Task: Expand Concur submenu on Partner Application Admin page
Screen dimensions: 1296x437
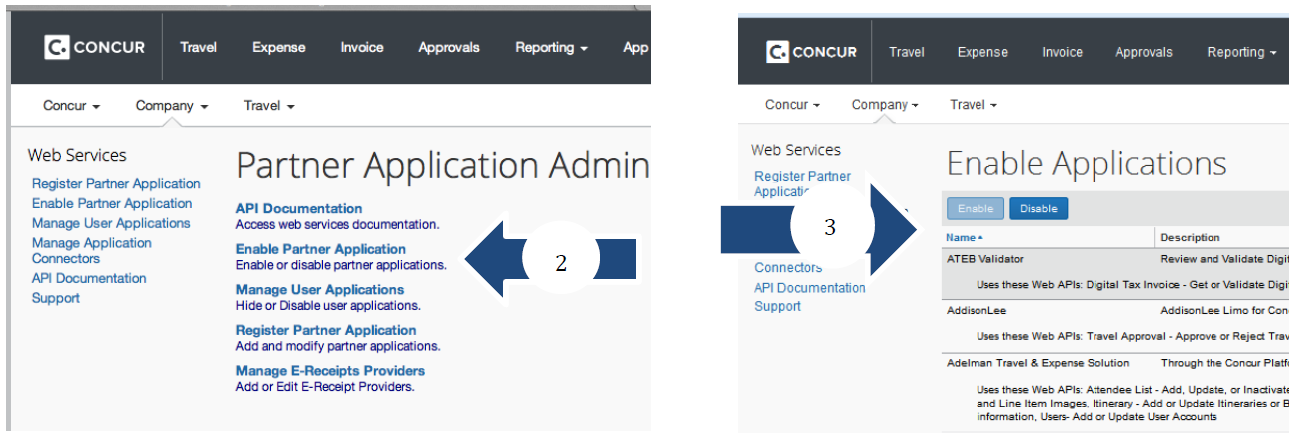Action: coord(72,105)
